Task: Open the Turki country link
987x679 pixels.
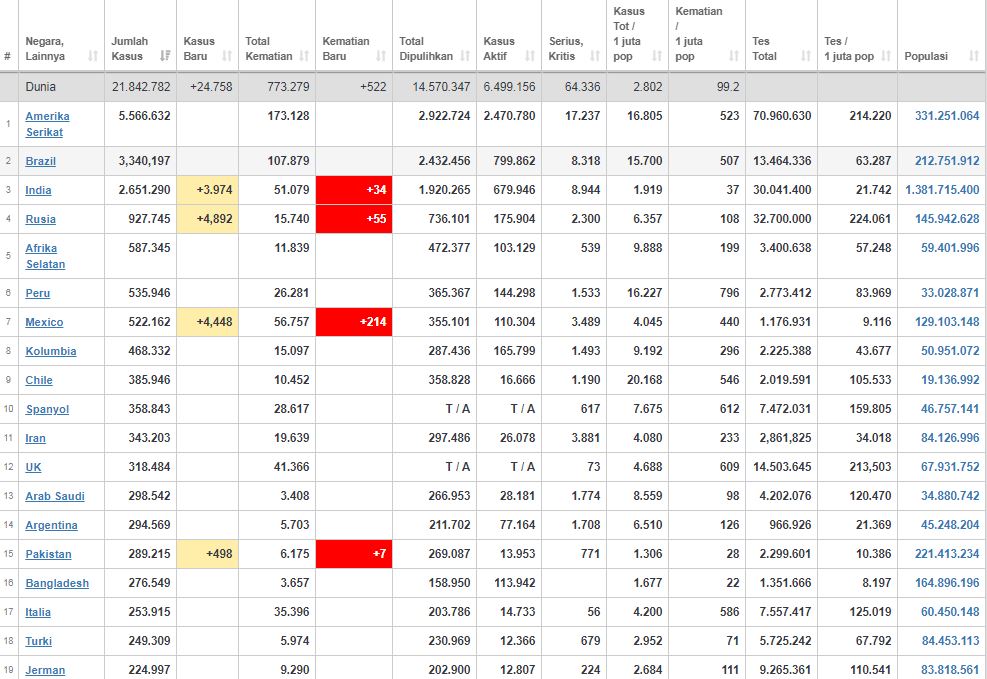Action: 38,641
